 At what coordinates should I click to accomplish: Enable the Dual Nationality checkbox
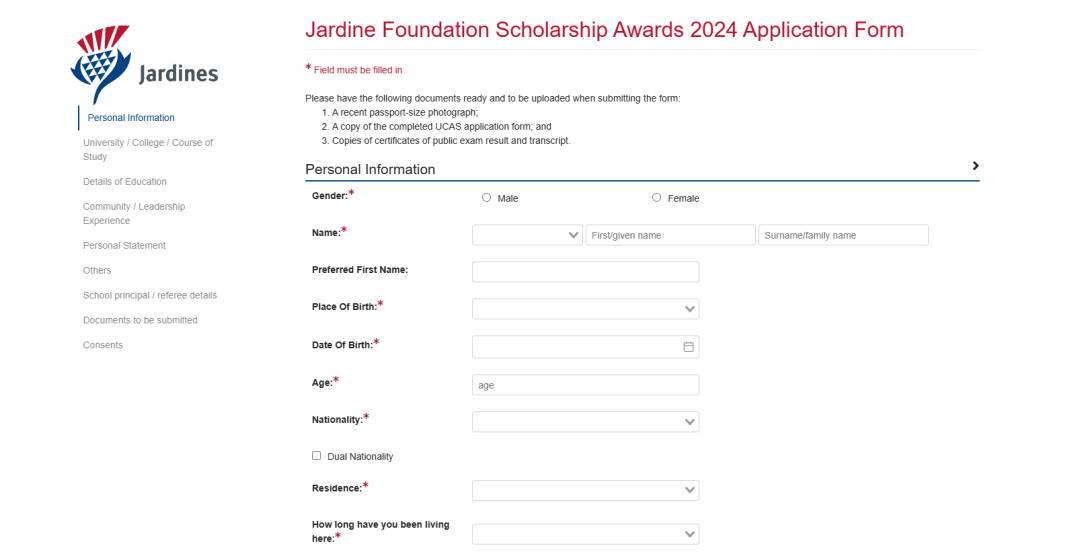(316, 455)
